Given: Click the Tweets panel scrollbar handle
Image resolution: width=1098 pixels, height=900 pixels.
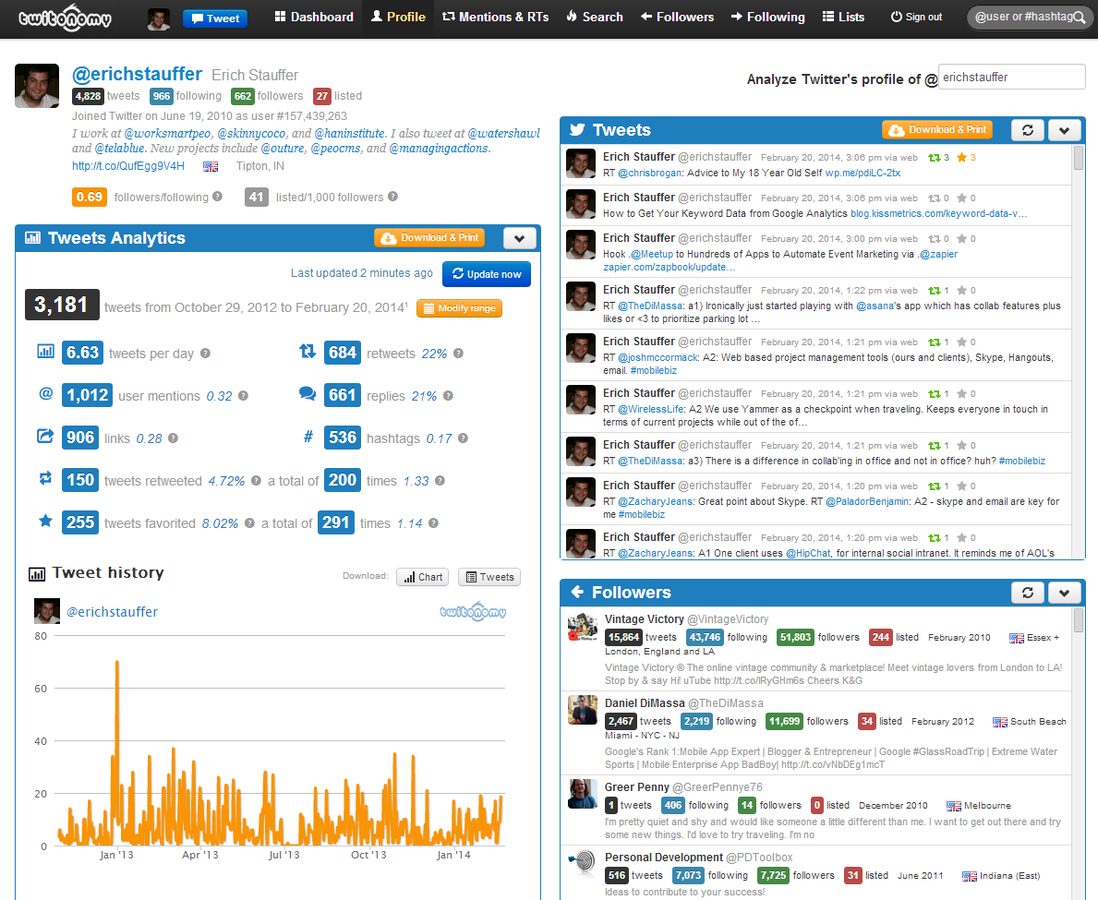Looking at the screenshot, I should (1078, 158).
